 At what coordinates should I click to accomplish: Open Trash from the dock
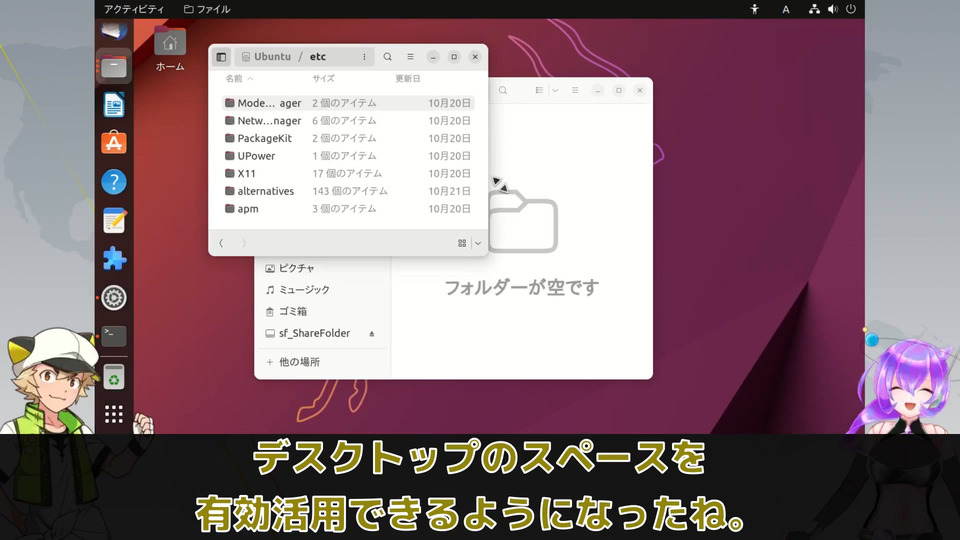pyautogui.click(x=114, y=377)
